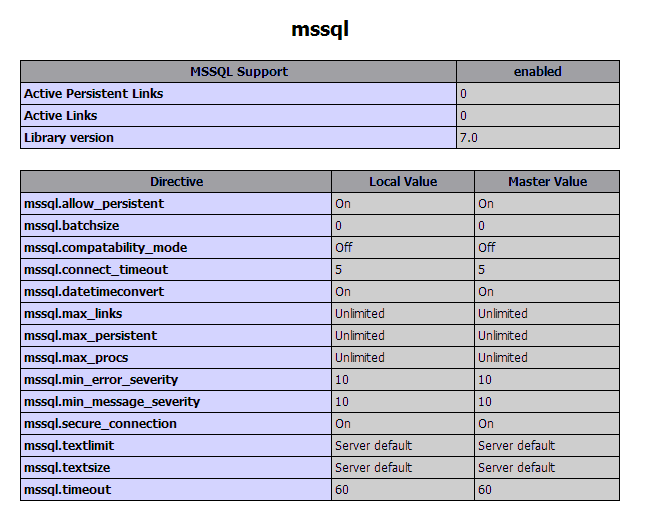The image size is (653, 518).
Task: Select the Active Persistent Links row label
Action: click(94, 94)
